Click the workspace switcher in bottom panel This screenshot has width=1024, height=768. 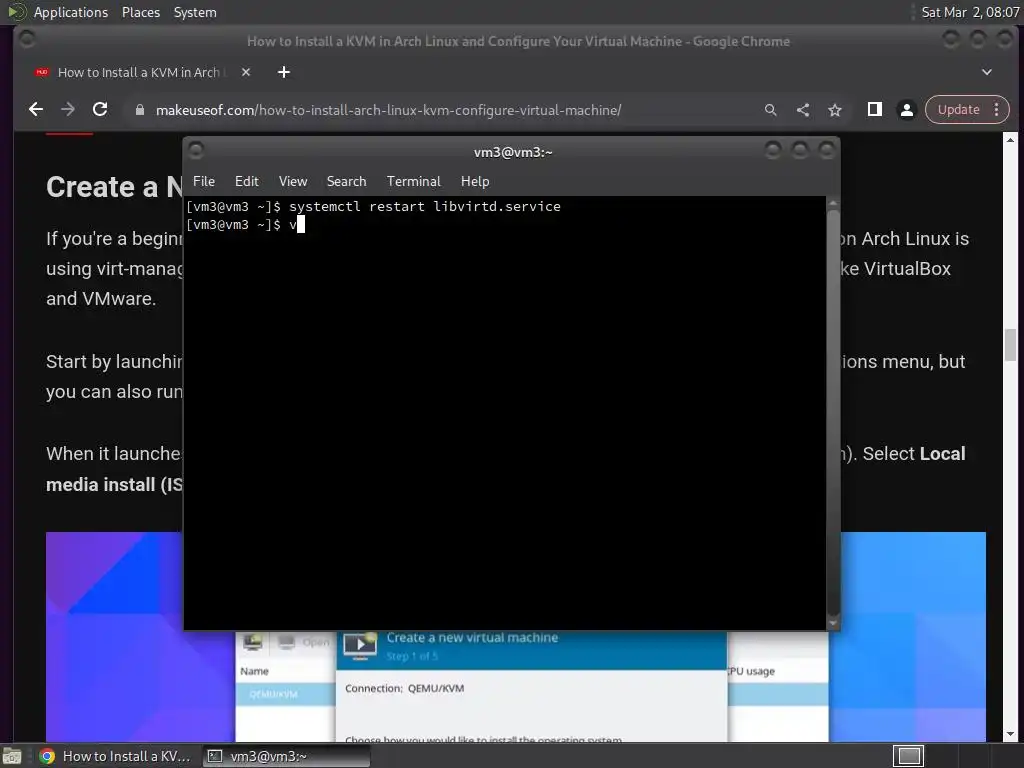(908, 756)
